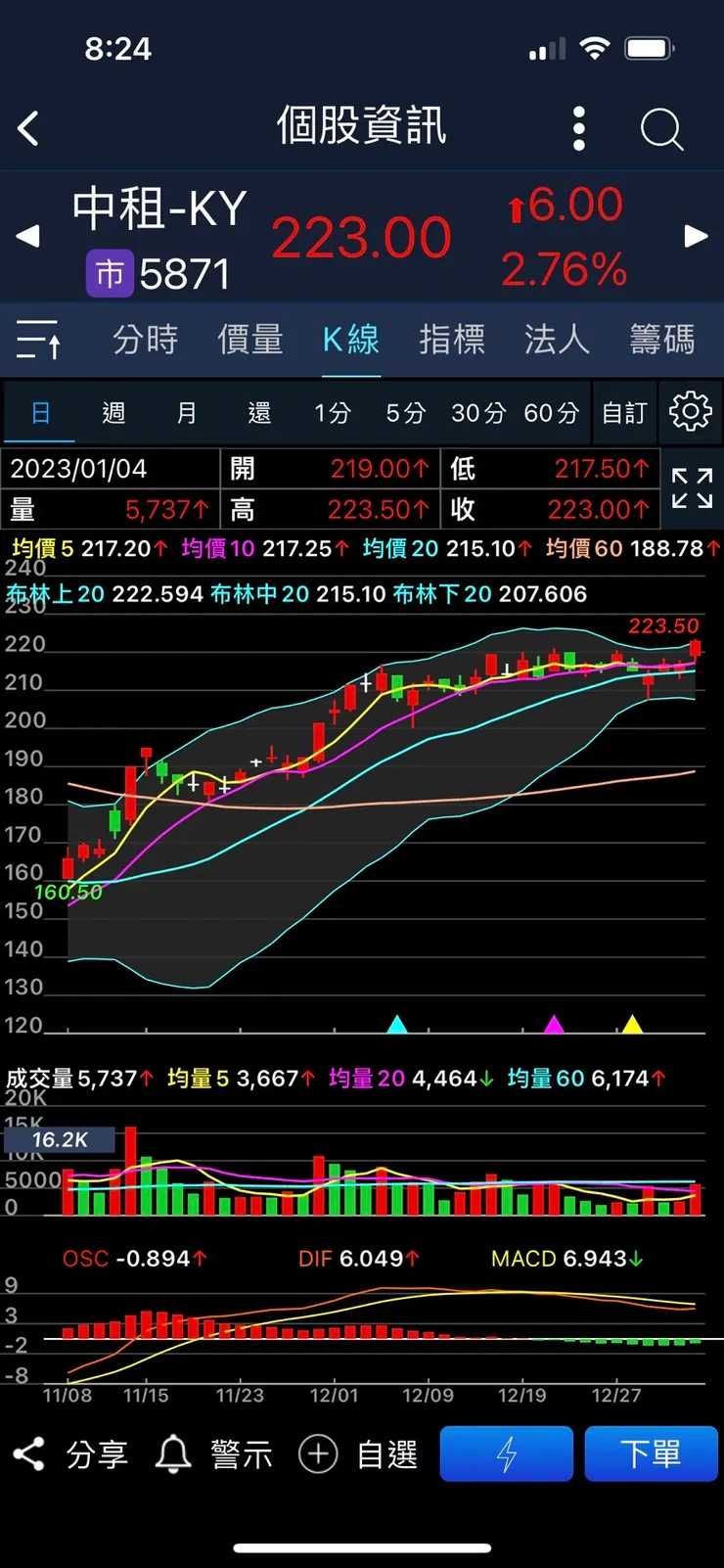
Task: Tap the low price 217.50
Action: point(602,469)
